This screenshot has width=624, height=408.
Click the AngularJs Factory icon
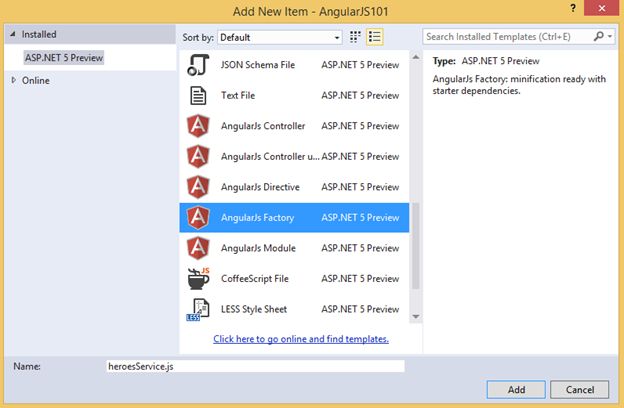point(198,218)
